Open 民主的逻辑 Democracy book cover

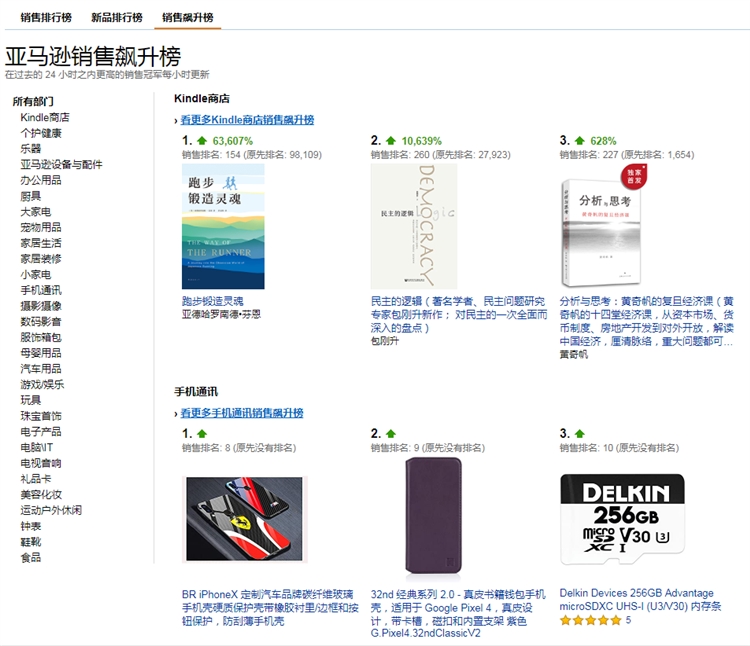[414, 226]
